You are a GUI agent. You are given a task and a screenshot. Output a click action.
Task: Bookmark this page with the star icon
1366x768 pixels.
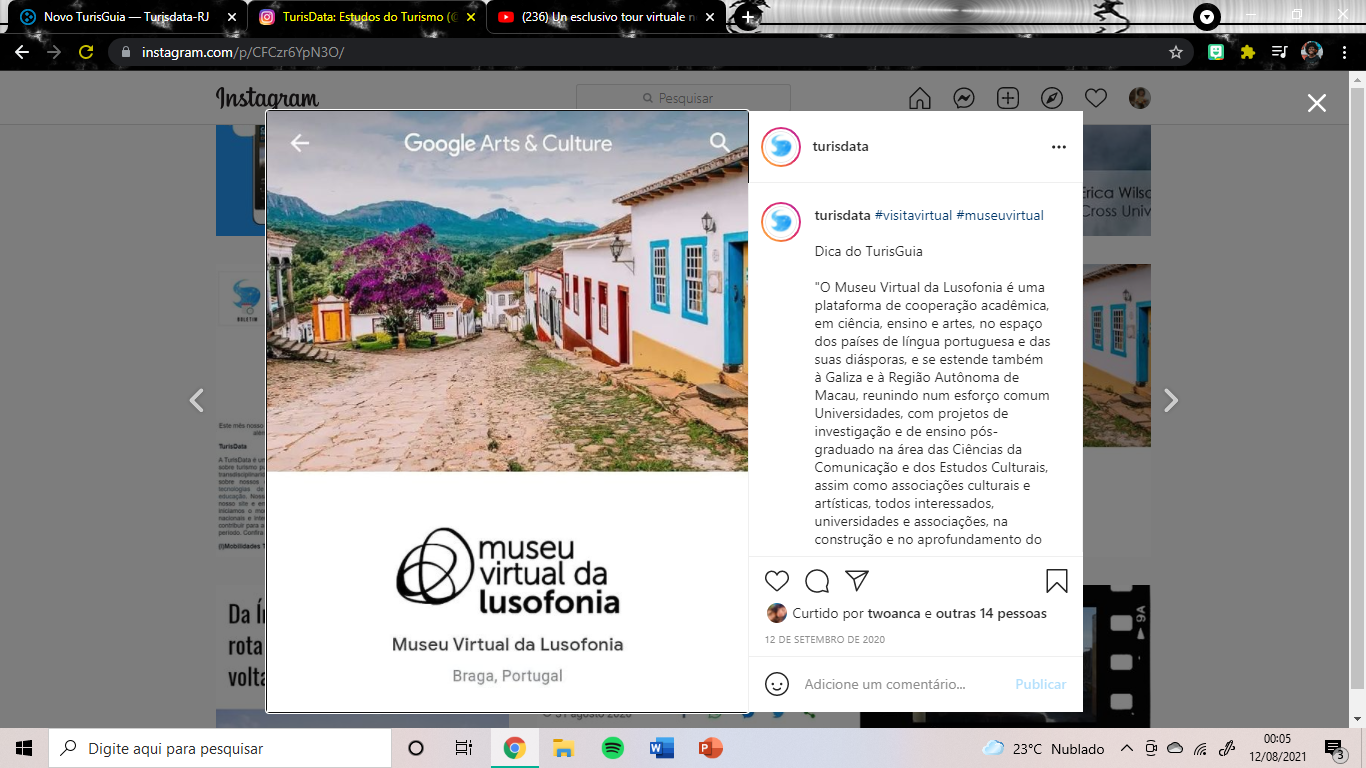pos(1176,52)
